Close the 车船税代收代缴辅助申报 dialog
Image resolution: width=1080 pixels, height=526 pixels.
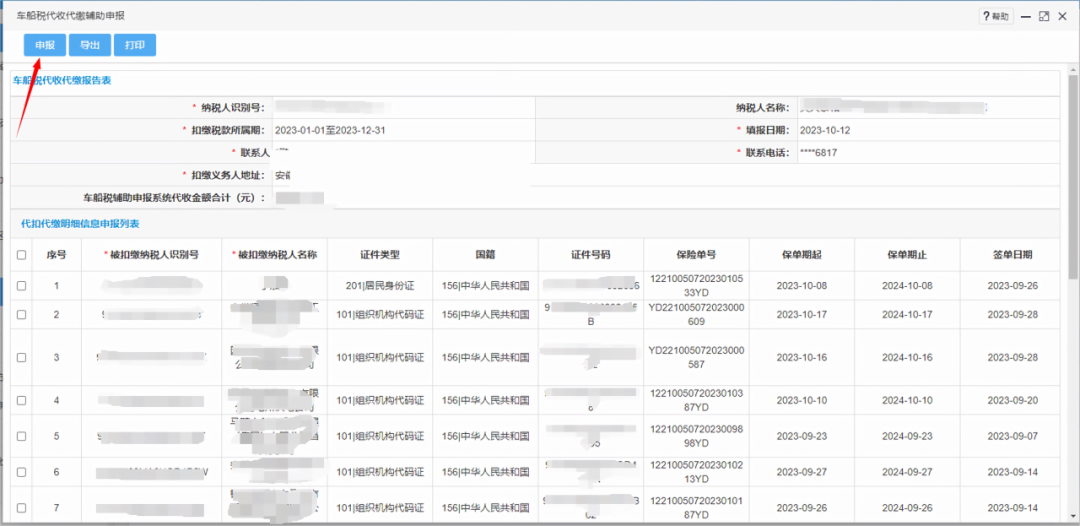[x=1063, y=16]
